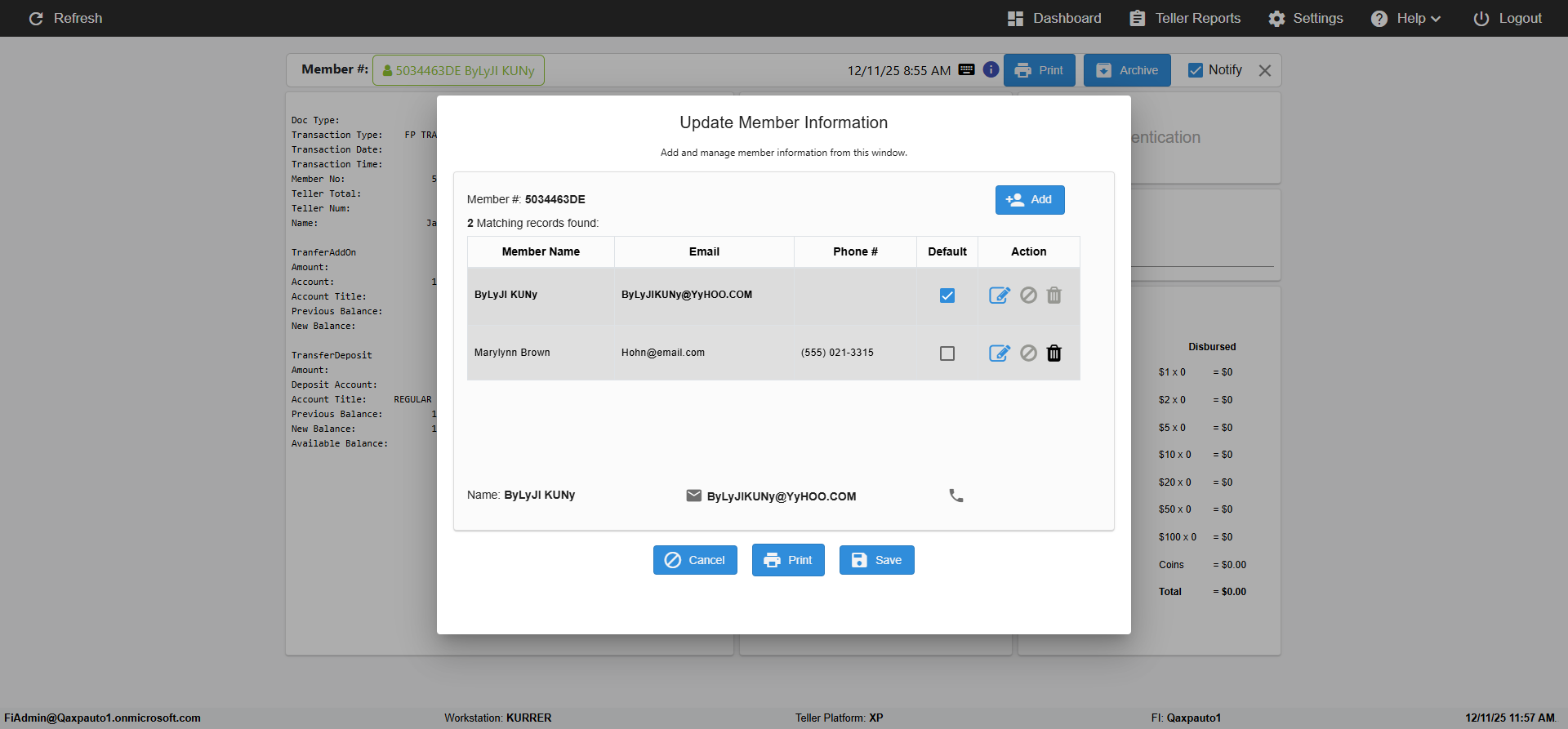Check Default for Marylynn Brown

947,353
